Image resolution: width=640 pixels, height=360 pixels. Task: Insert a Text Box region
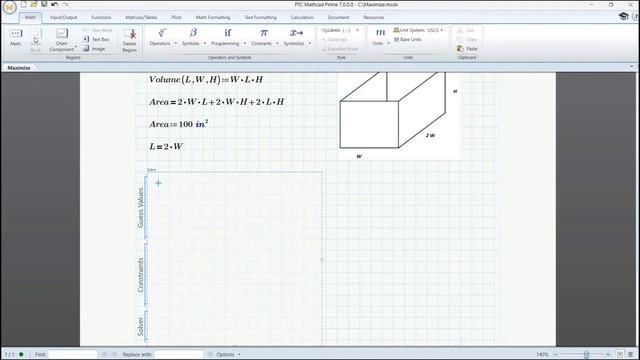pos(97,39)
